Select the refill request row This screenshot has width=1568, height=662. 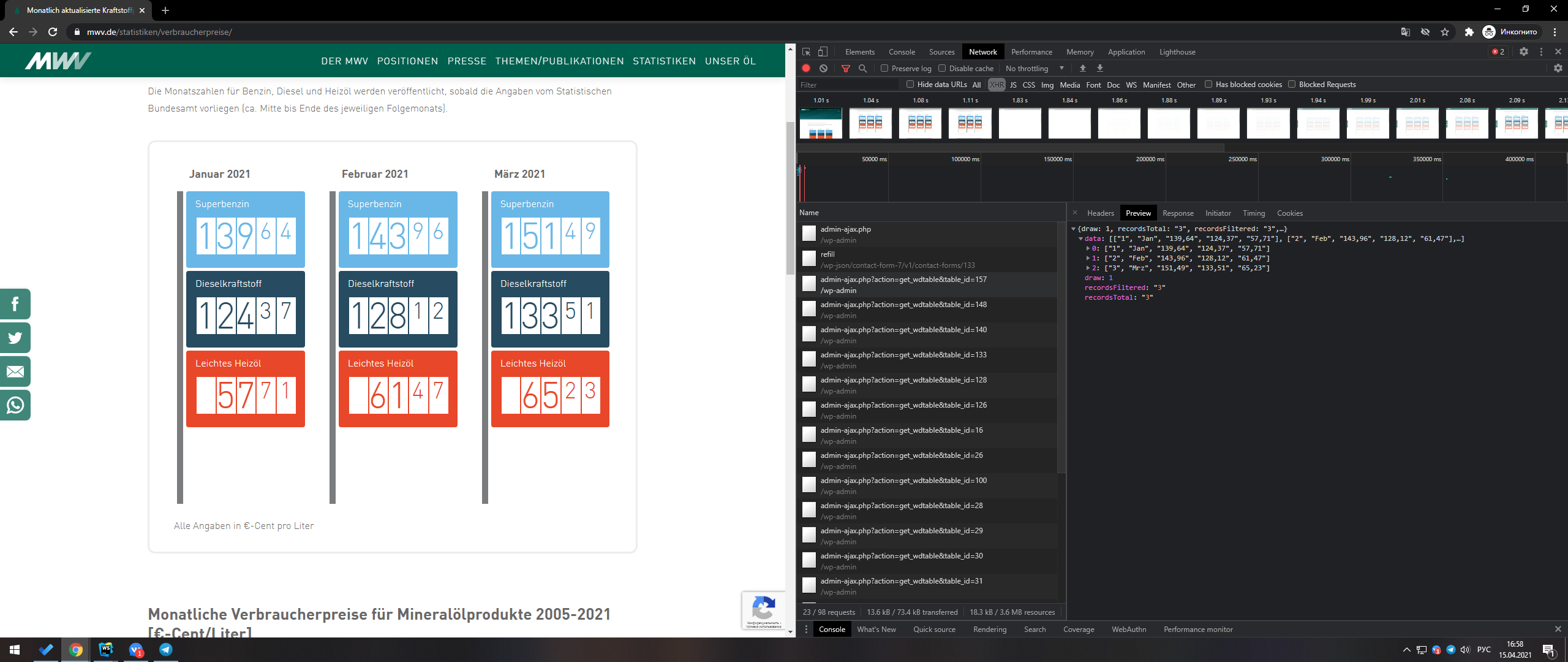click(927, 259)
